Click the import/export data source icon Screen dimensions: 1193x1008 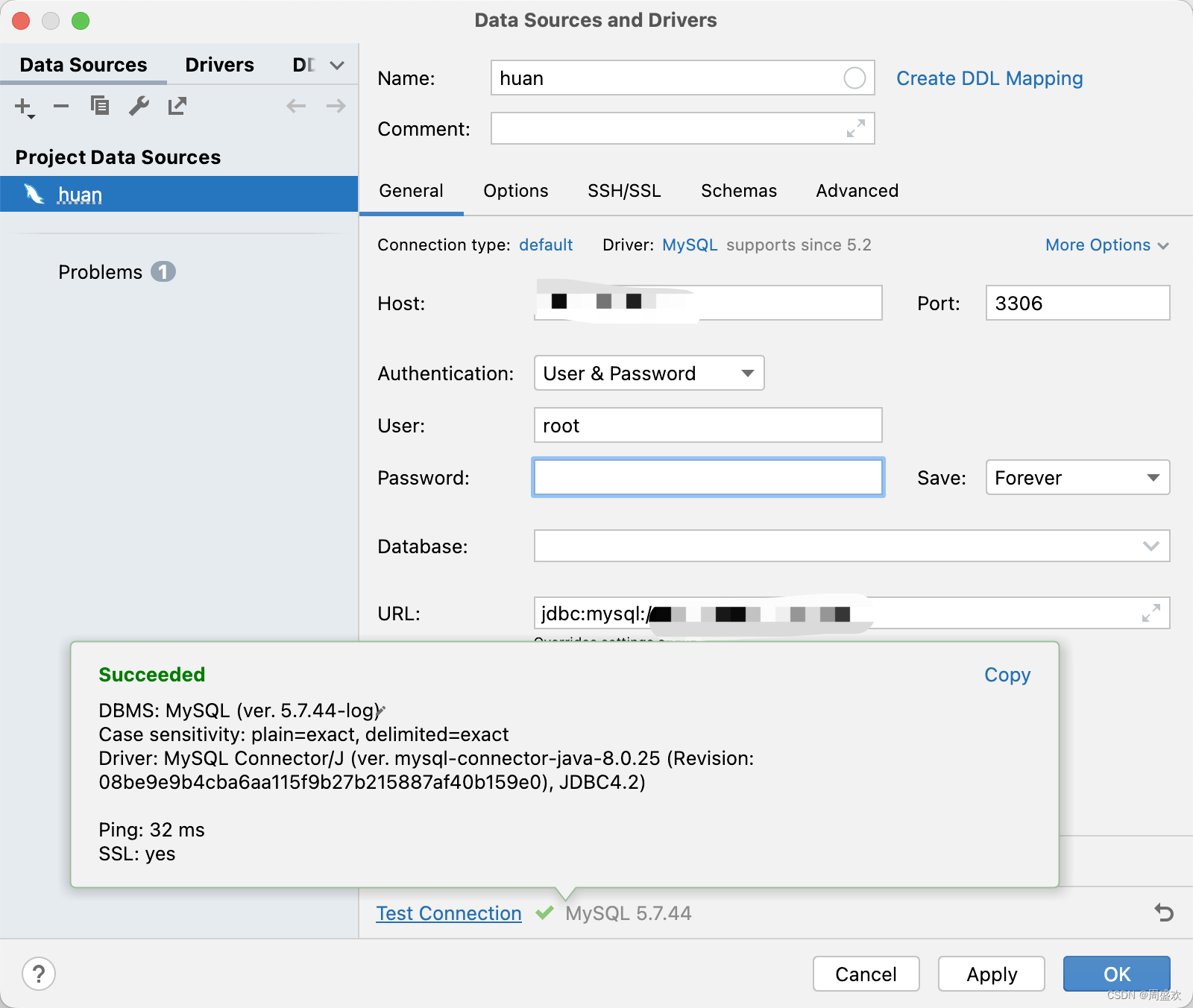pos(177,106)
